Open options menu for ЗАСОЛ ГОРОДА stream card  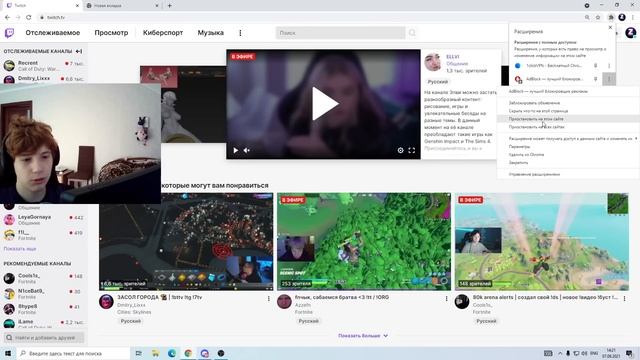point(269,299)
